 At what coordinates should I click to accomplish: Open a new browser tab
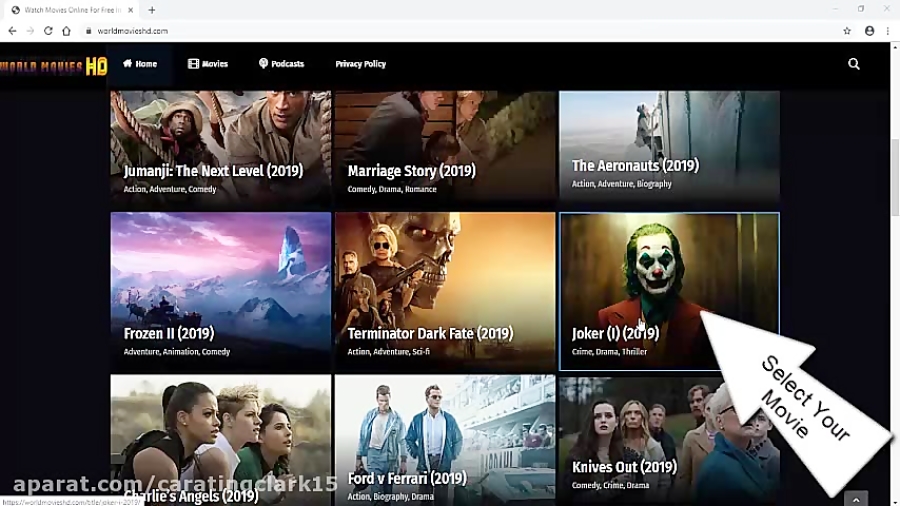pos(152,10)
